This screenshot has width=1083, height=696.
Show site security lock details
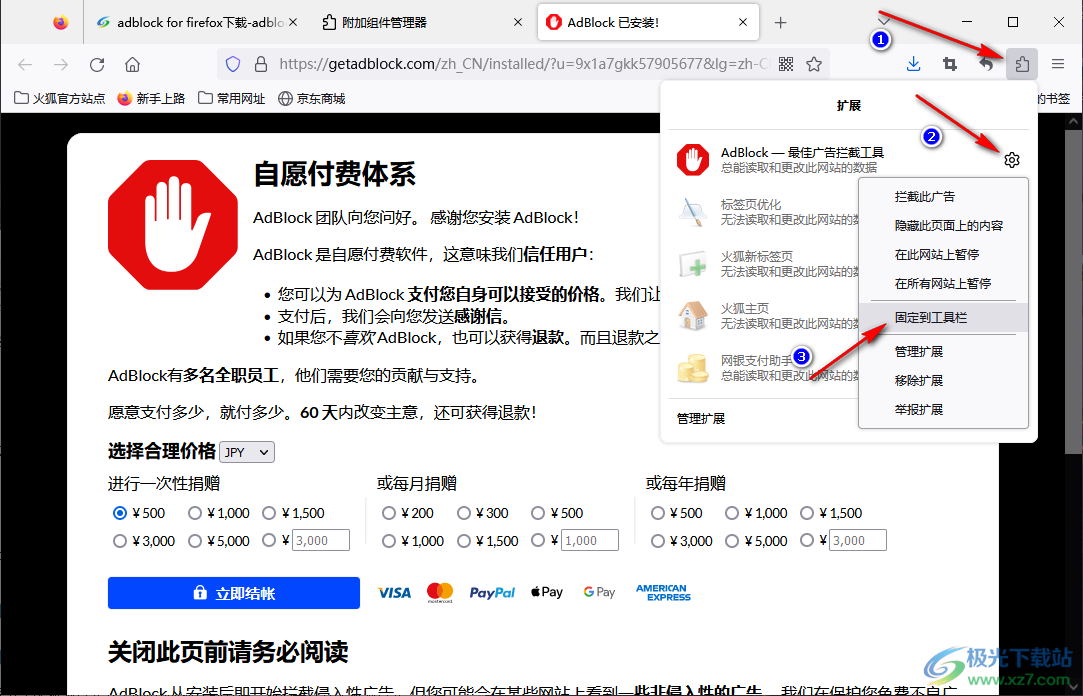[x=260, y=64]
